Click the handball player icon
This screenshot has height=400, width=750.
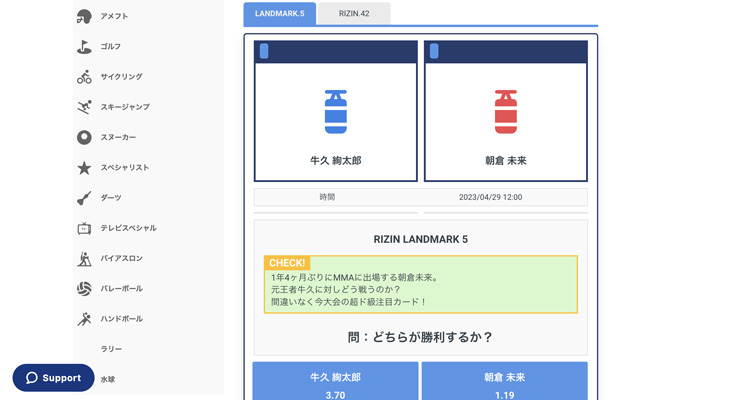click(x=84, y=319)
